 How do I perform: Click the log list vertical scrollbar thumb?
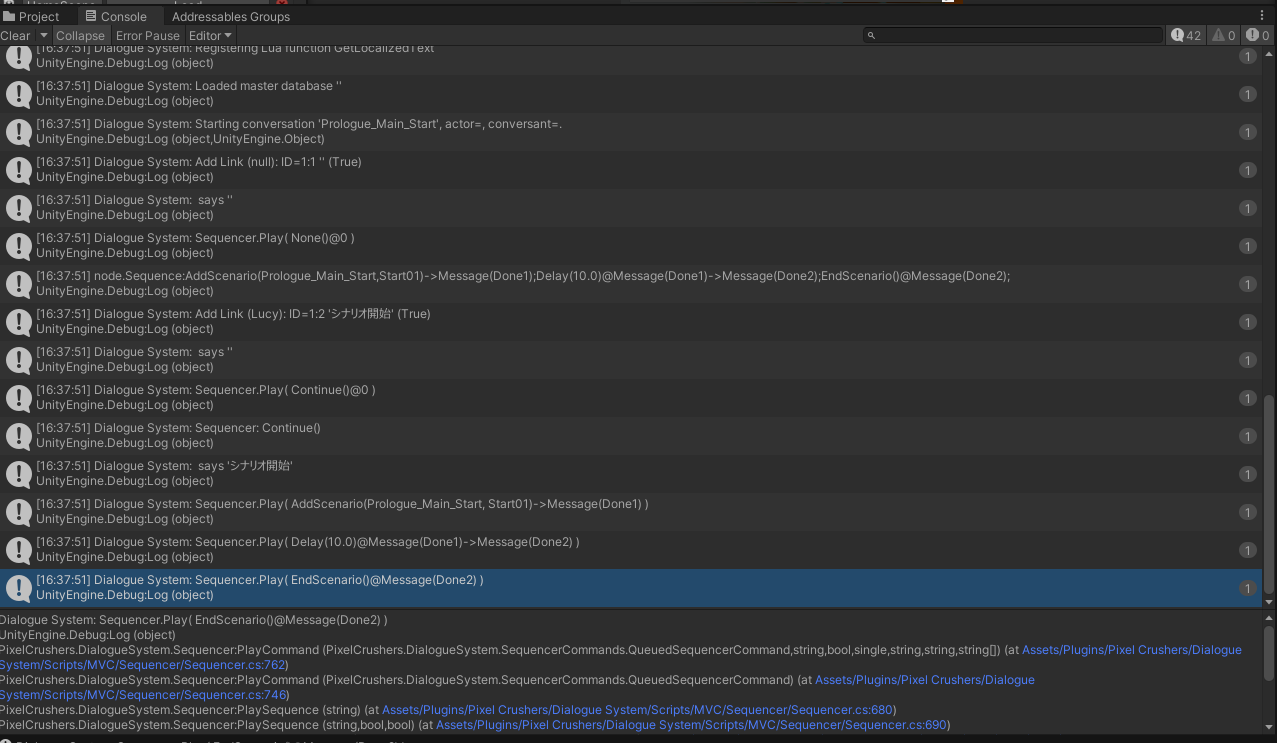tap(1269, 493)
